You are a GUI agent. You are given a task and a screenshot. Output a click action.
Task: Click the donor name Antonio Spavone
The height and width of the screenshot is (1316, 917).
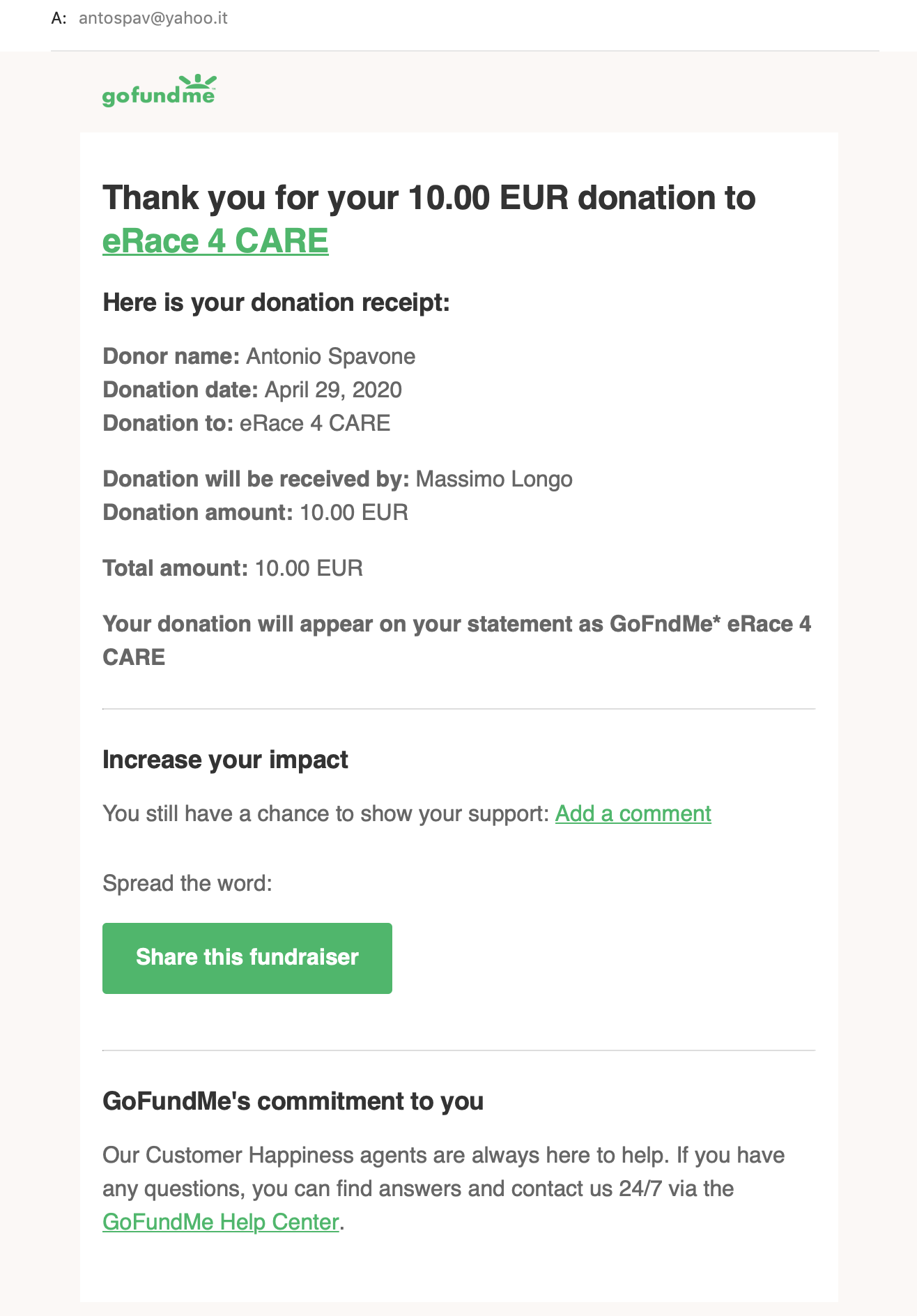(x=330, y=356)
